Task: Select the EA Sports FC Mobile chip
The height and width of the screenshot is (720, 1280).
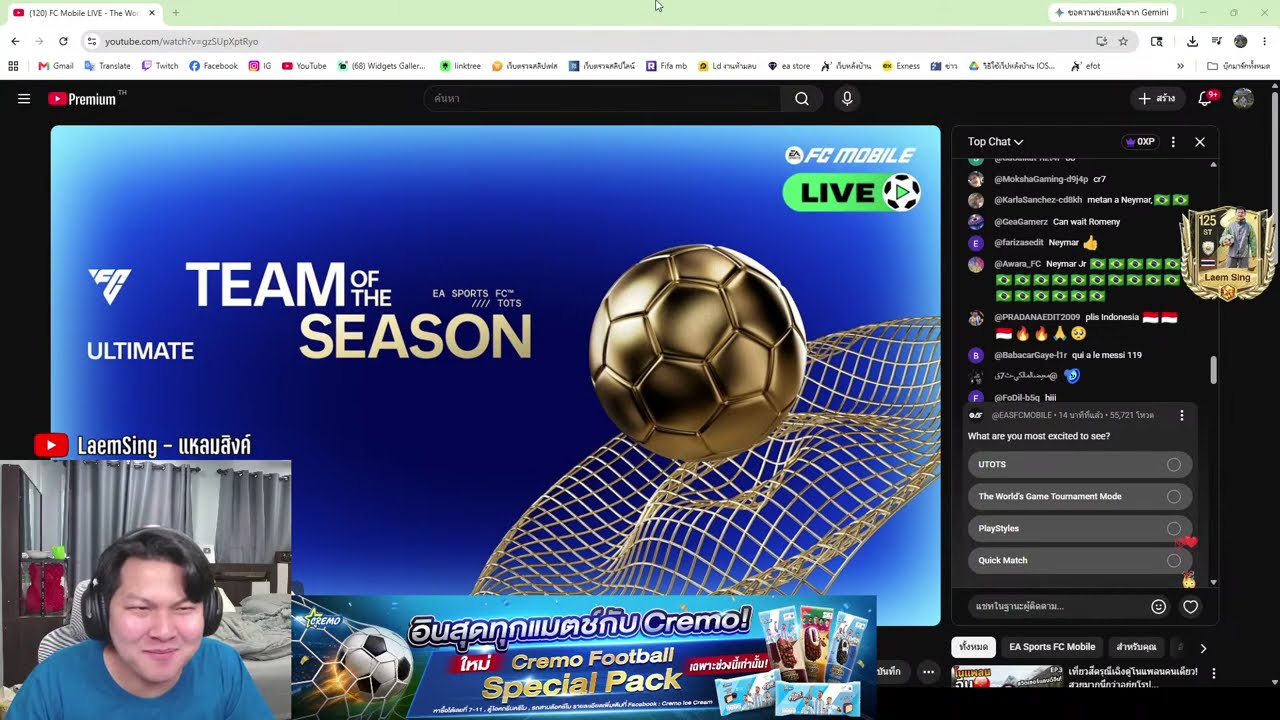Action: click(1052, 647)
